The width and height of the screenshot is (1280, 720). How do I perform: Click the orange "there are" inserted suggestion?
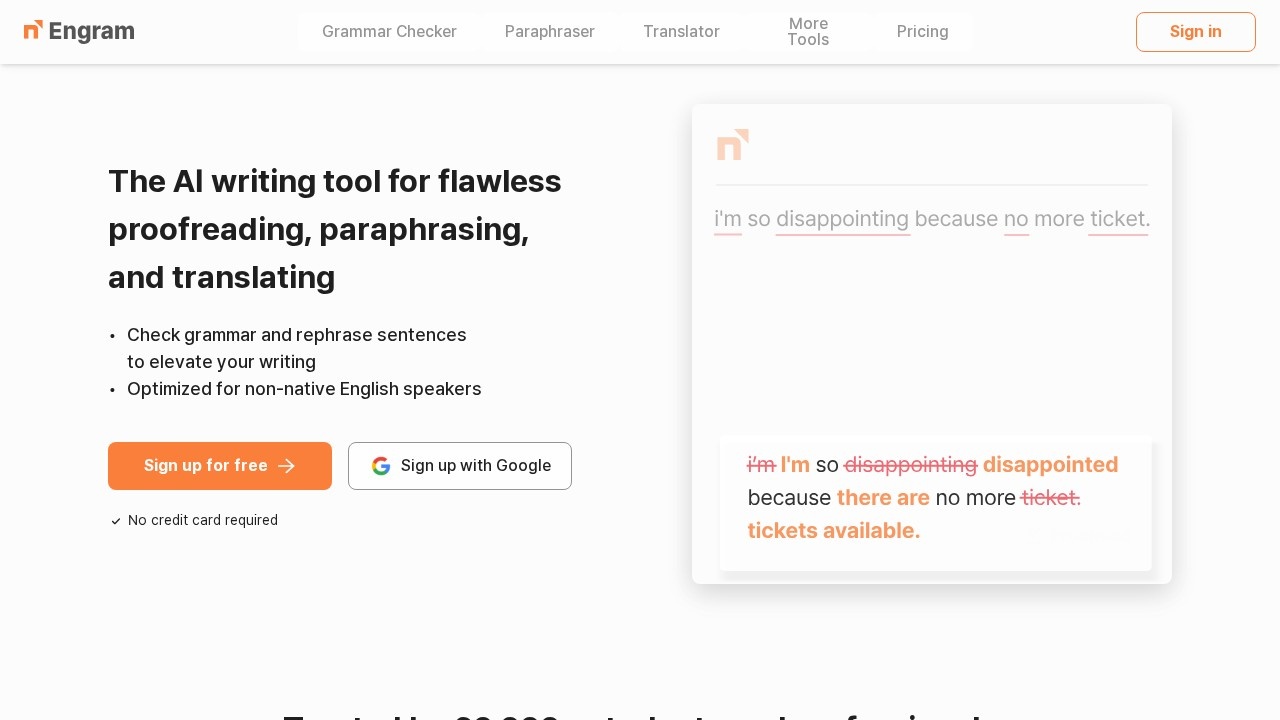coord(883,498)
